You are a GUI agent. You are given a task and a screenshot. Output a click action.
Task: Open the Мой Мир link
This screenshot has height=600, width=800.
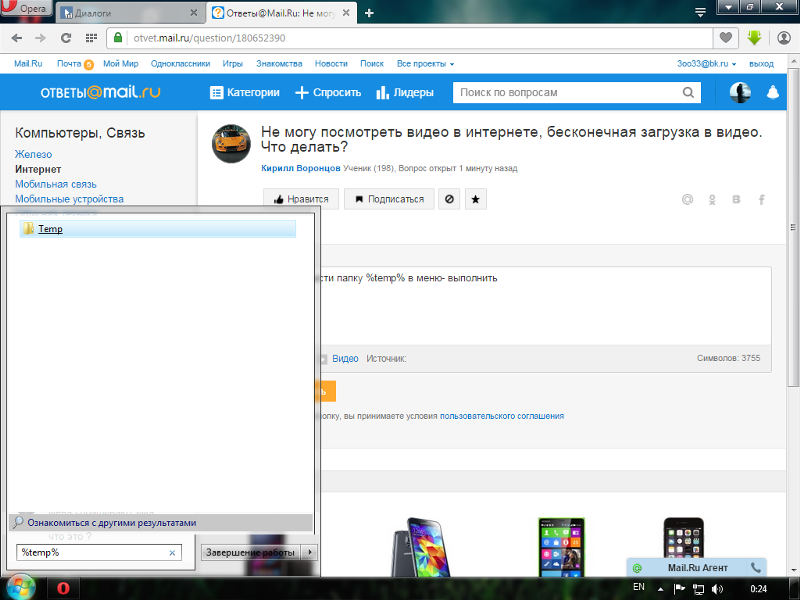[x=120, y=64]
